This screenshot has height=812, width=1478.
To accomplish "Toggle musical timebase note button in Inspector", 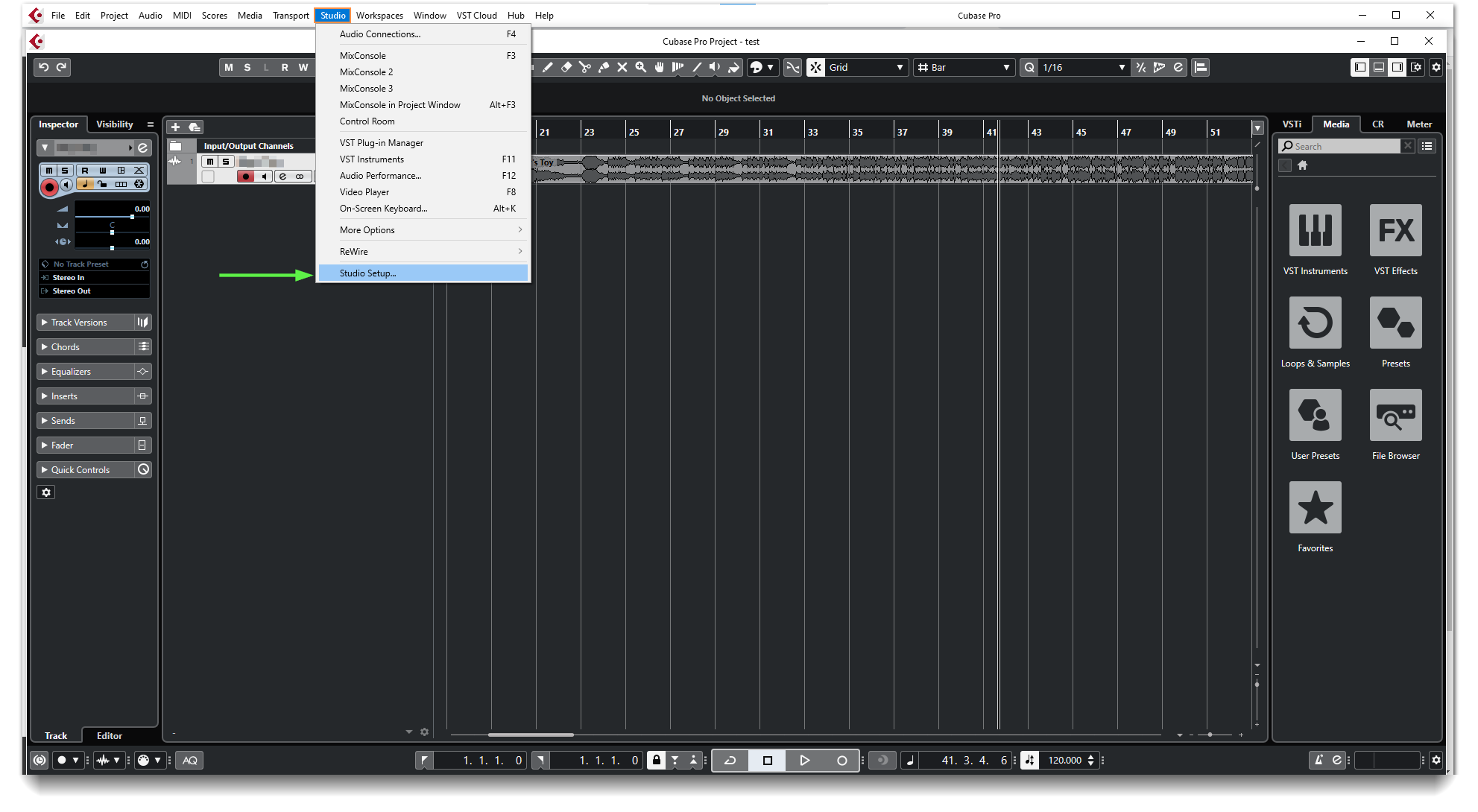I will tap(85, 184).
